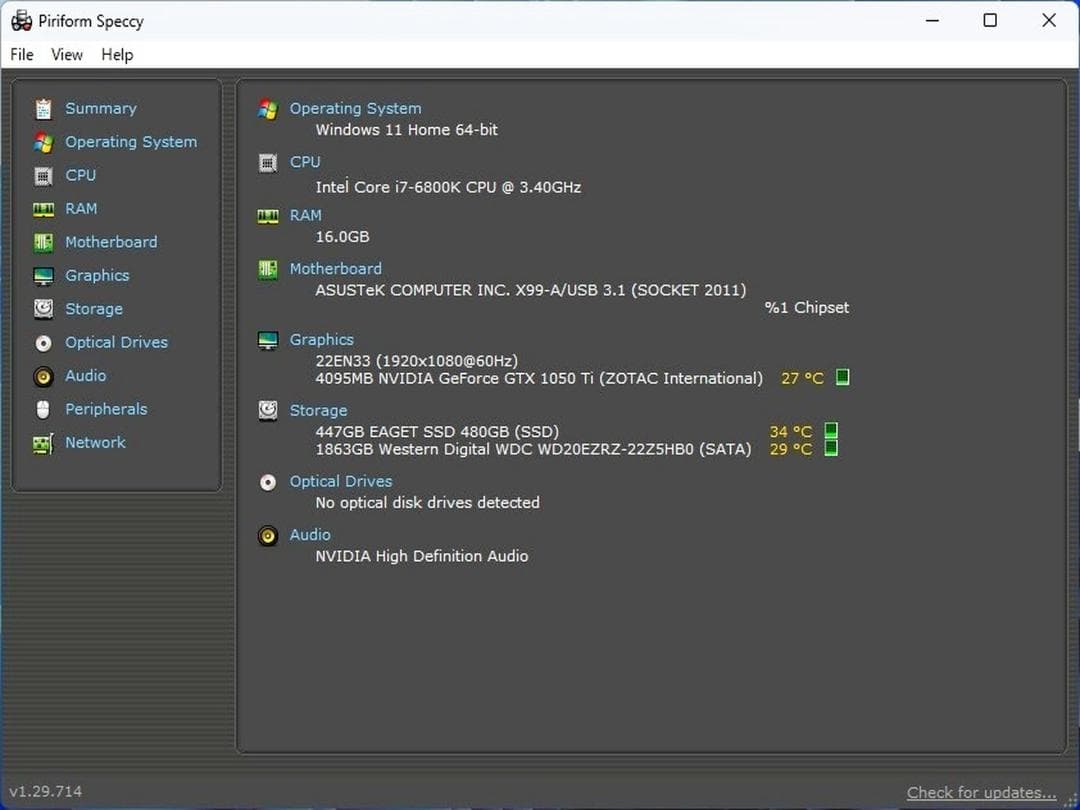
Task: Select the Peripherals icon in the sidebar
Action: [x=44, y=409]
